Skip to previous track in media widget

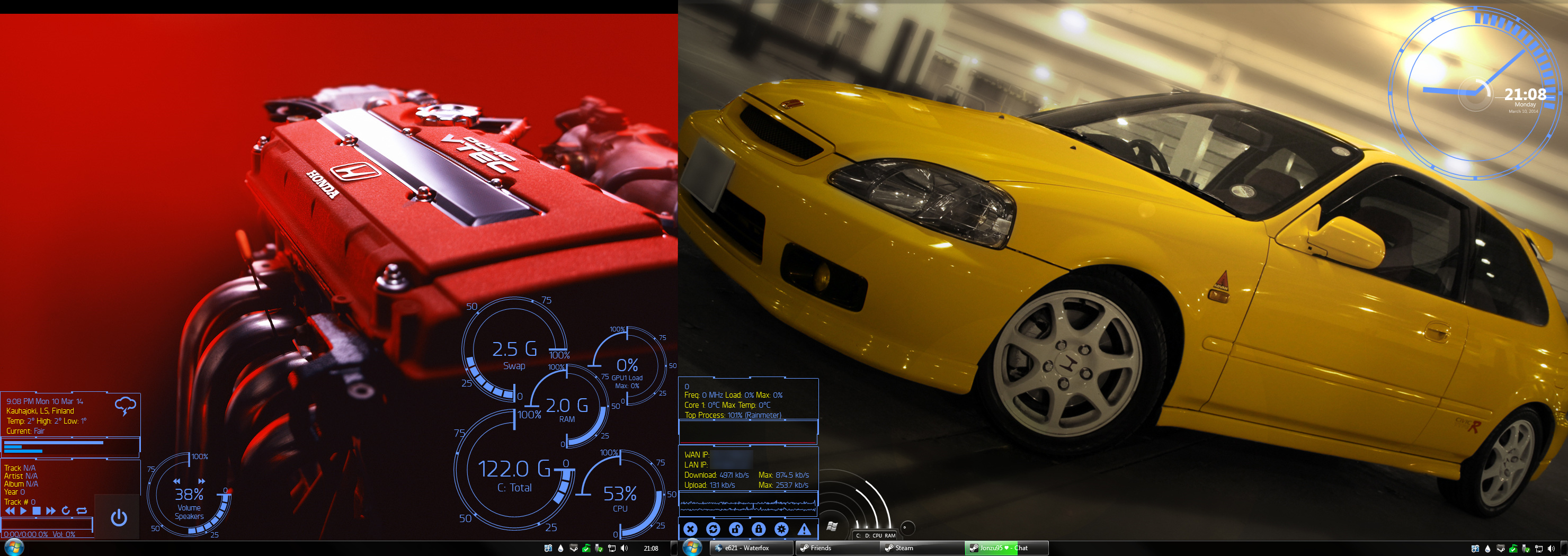pos(10,511)
